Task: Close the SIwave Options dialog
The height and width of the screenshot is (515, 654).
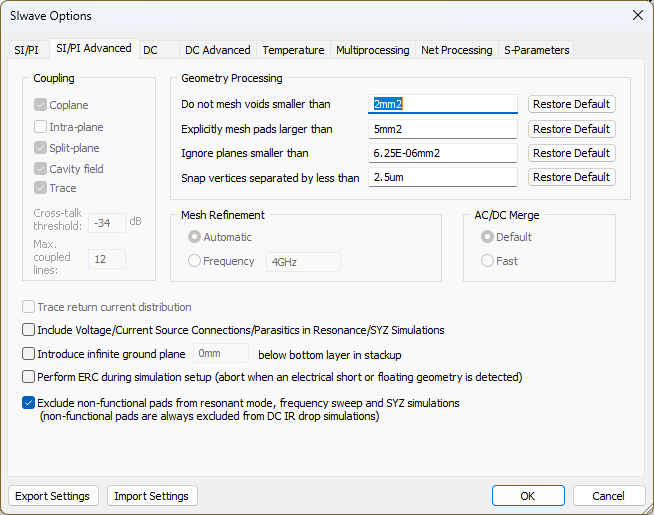Action: tap(637, 15)
